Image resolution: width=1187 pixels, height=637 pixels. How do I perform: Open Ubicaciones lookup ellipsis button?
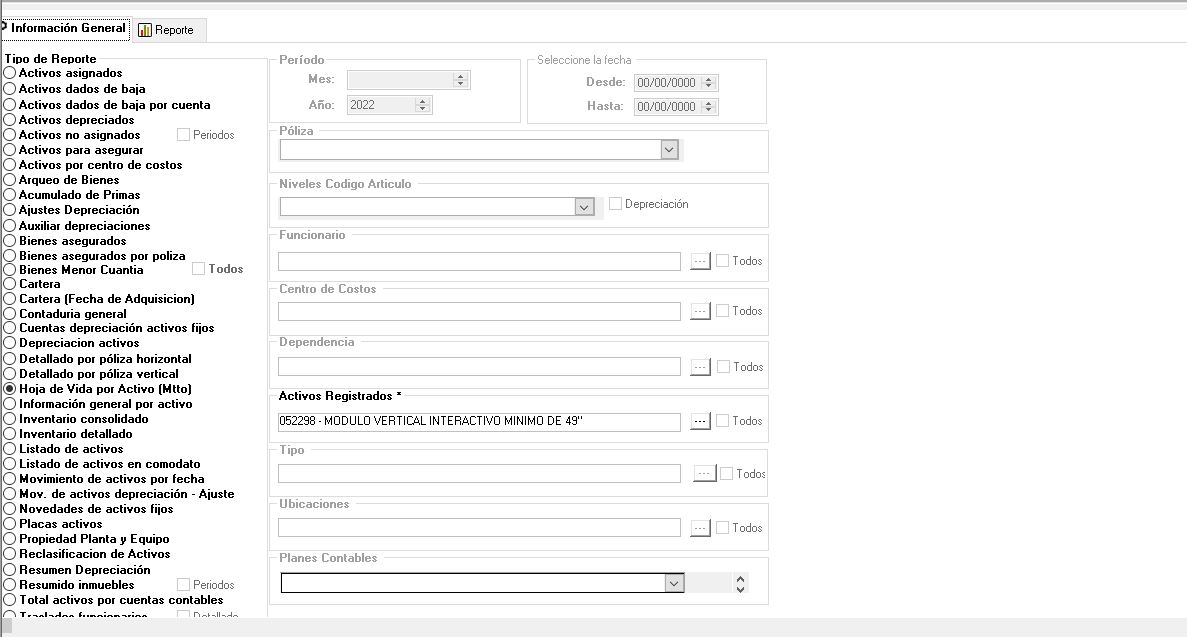700,527
